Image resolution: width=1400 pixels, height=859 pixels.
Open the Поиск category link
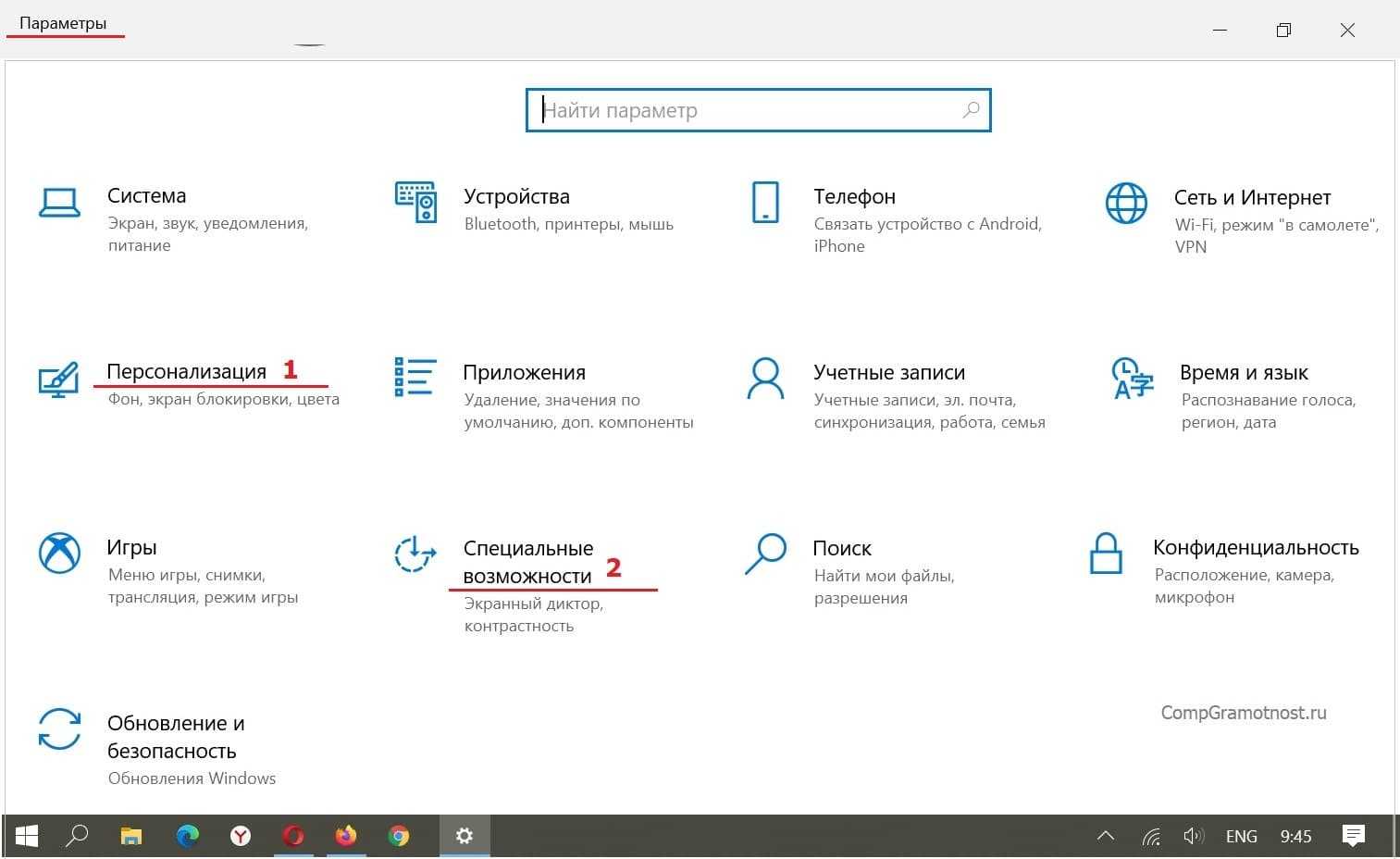pos(841,548)
